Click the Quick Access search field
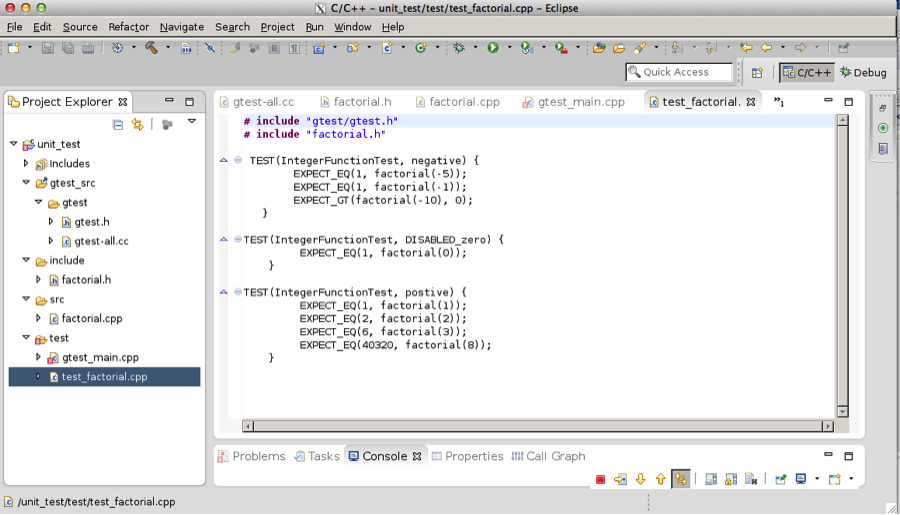Screen dimensions: 900x515 (679, 72)
